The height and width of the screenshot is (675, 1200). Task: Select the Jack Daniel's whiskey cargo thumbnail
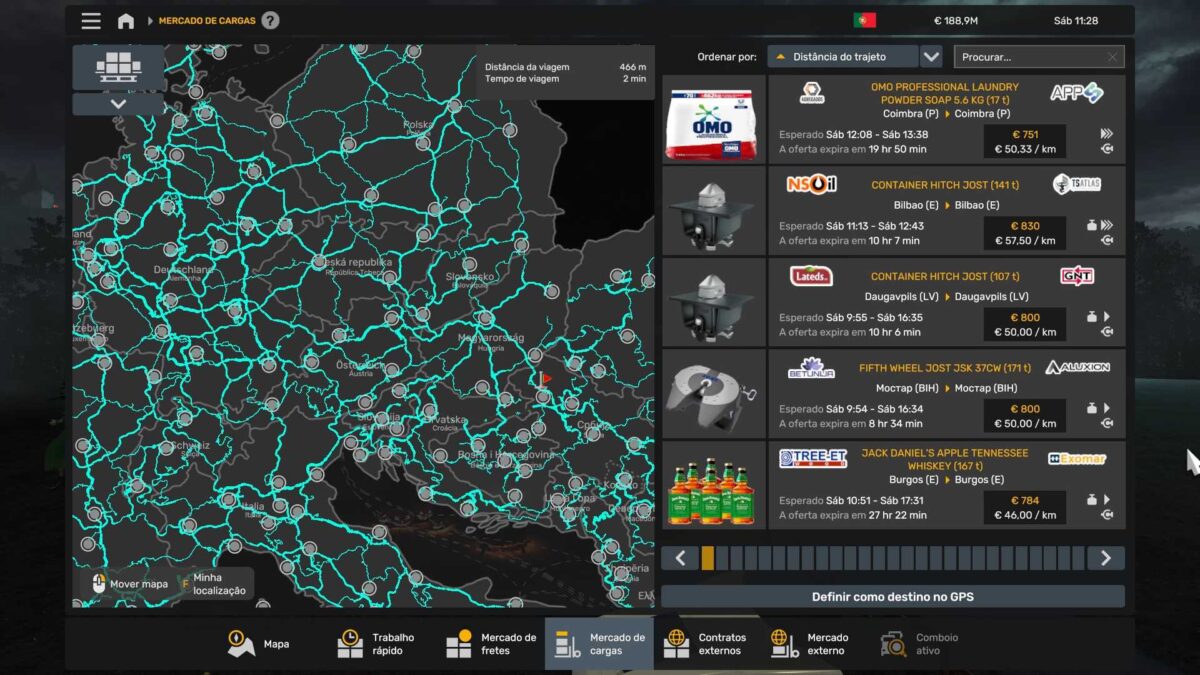tap(713, 486)
